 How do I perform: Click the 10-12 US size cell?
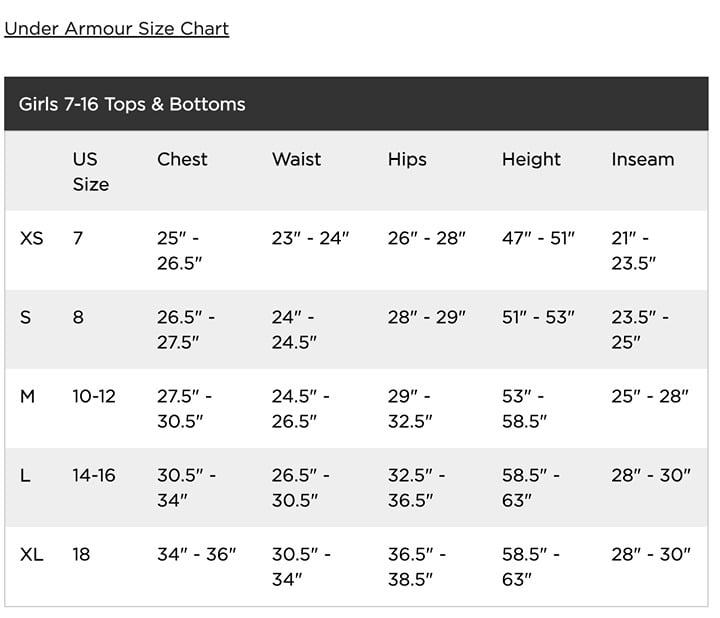pos(94,396)
